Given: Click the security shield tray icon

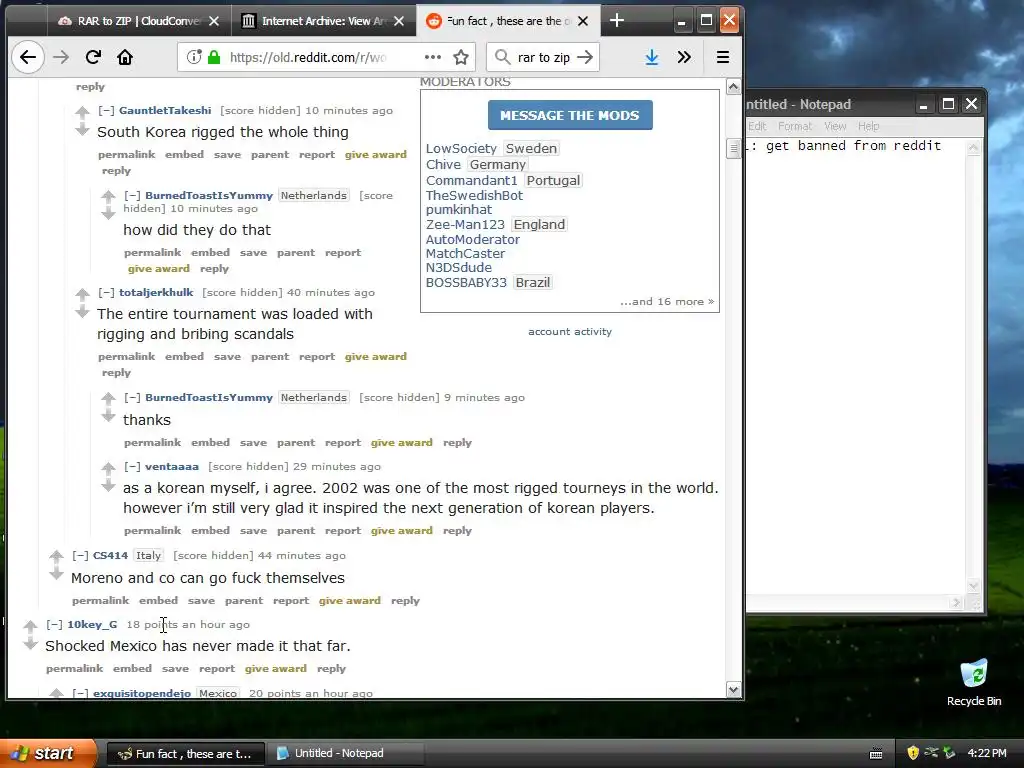Looking at the screenshot, I should 913,753.
